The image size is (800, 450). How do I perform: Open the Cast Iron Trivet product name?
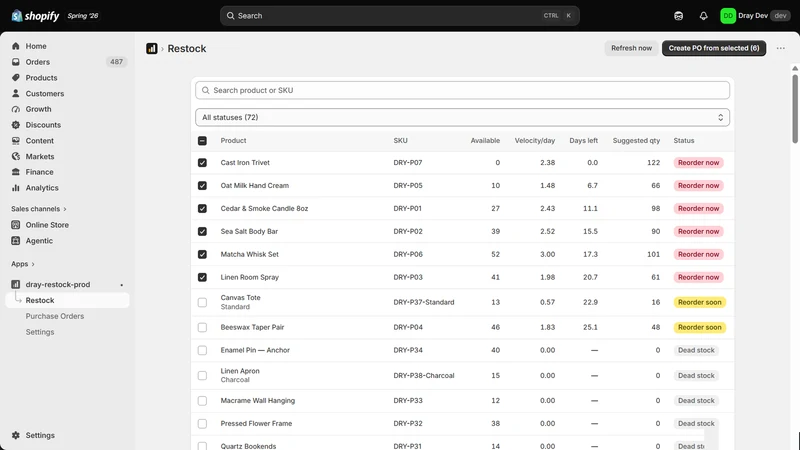pyautogui.click(x=245, y=163)
